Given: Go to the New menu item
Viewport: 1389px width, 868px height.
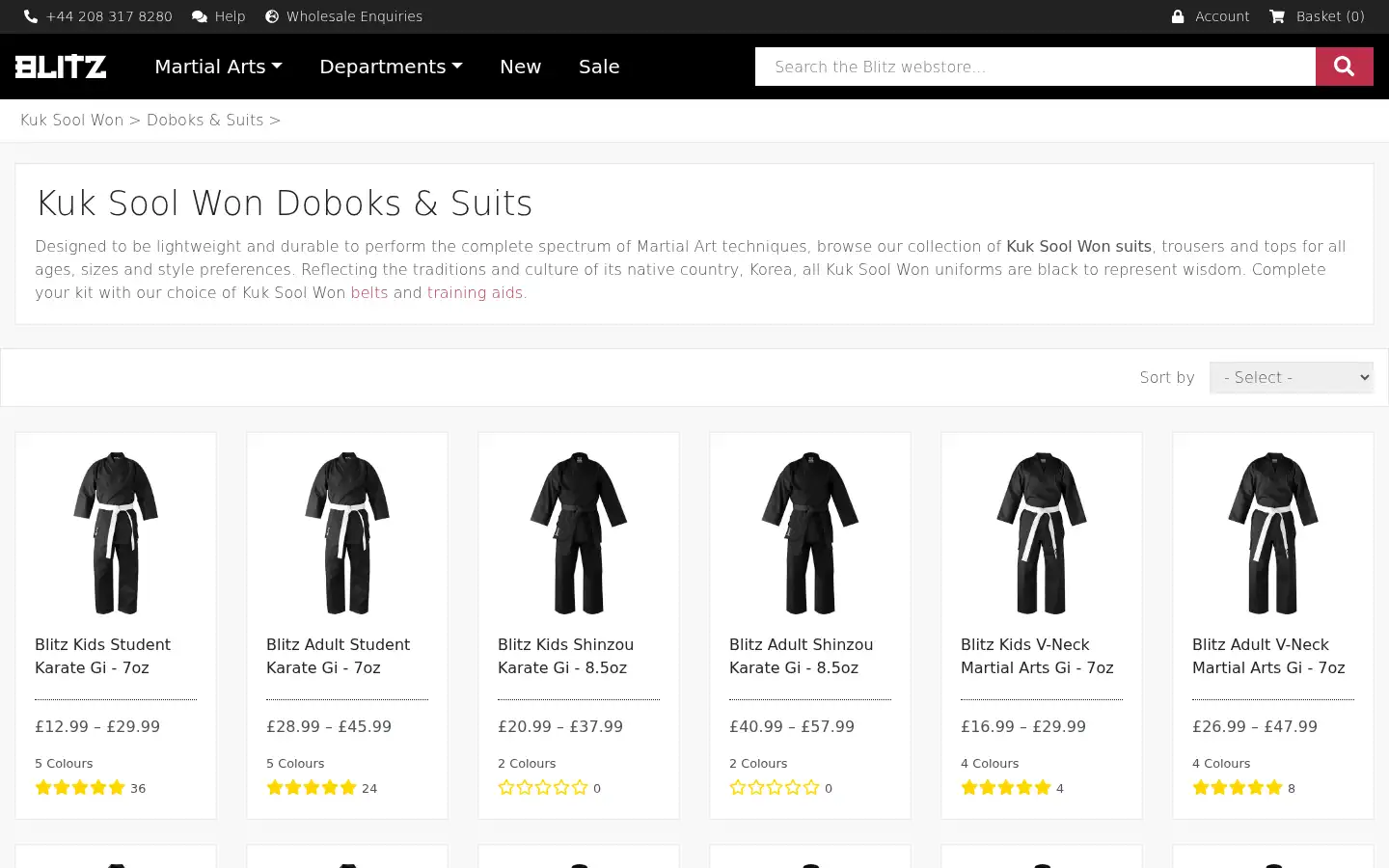Looking at the screenshot, I should point(520,67).
